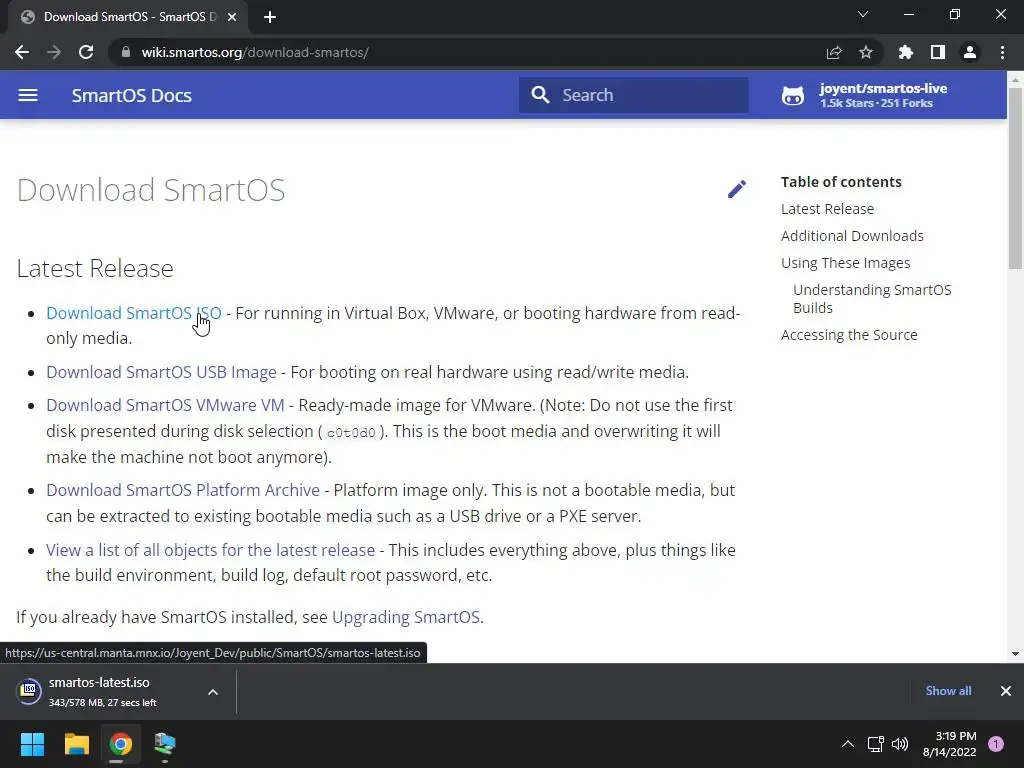The width and height of the screenshot is (1024, 768).
Task: Open the SmartOS Docs hamburger menu
Action: click(x=28, y=95)
